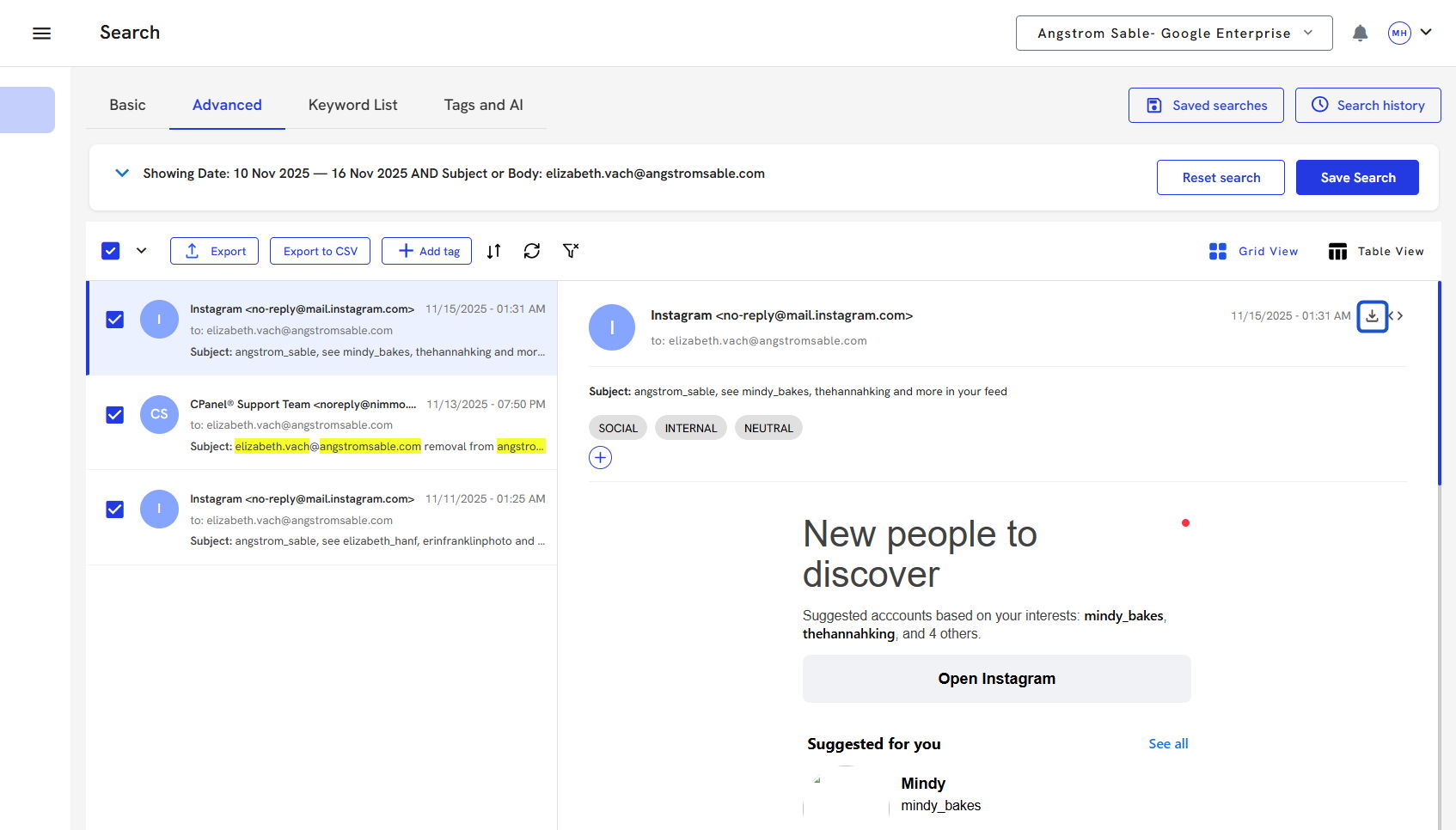Click the Add tag button
This screenshot has height=830, width=1456.
pyautogui.click(x=427, y=251)
